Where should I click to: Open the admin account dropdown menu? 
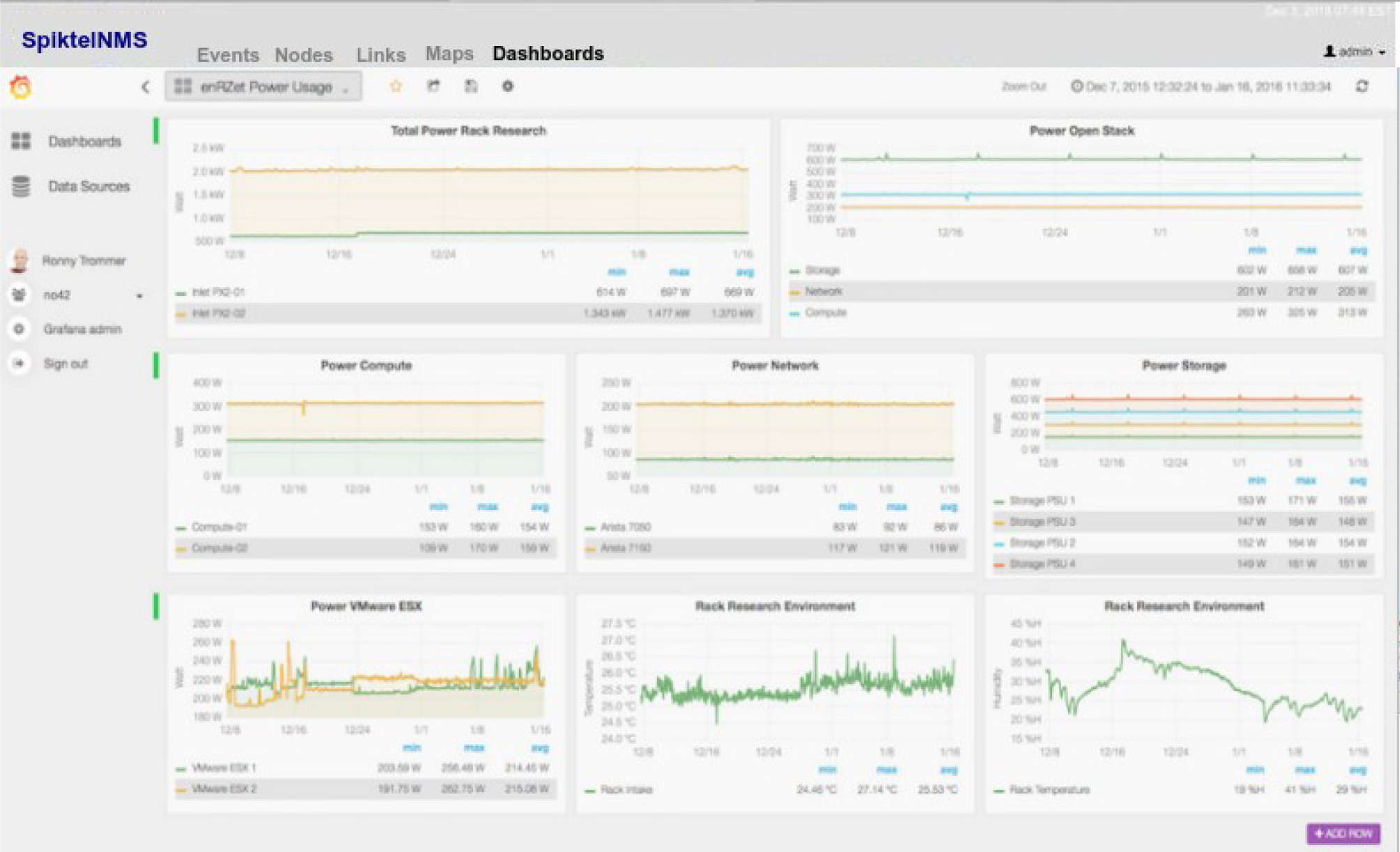point(1354,52)
